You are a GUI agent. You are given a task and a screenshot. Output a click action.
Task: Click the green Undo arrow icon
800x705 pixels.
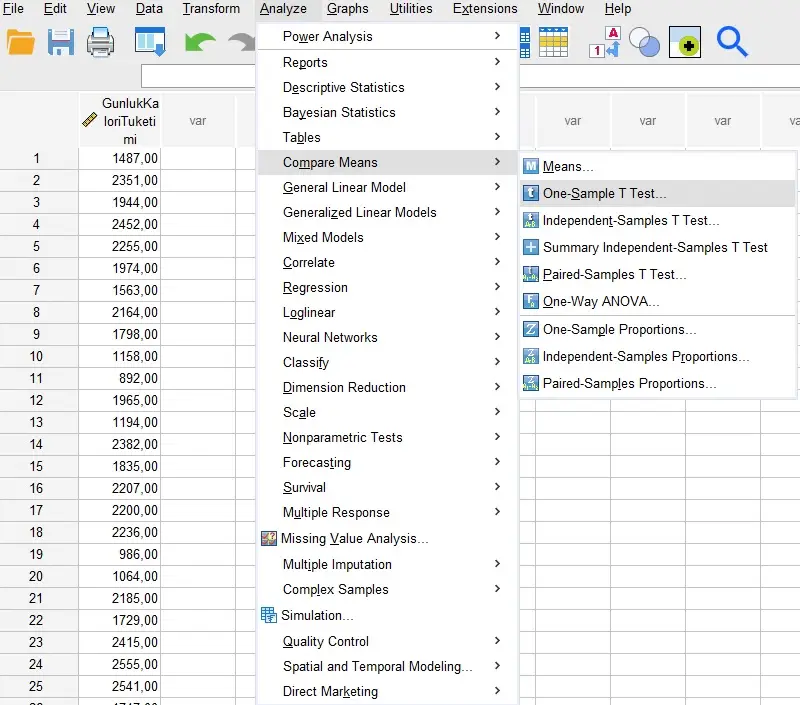click(x=199, y=42)
